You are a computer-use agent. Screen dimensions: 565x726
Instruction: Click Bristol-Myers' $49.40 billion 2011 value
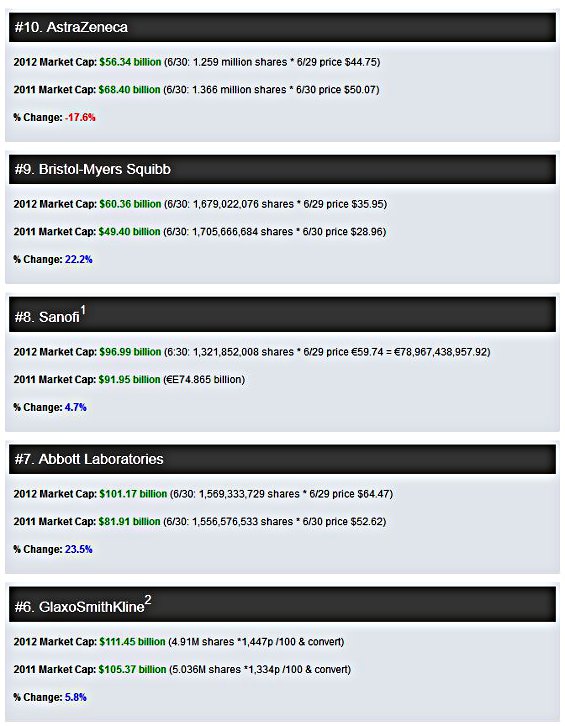click(129, 232)
